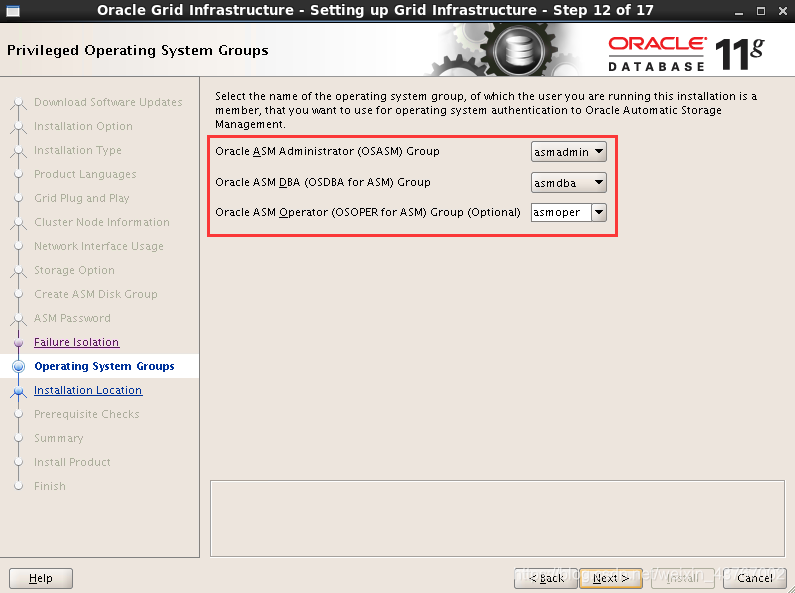Click the Summary step

pyautogui.click(x=58, y=438)
